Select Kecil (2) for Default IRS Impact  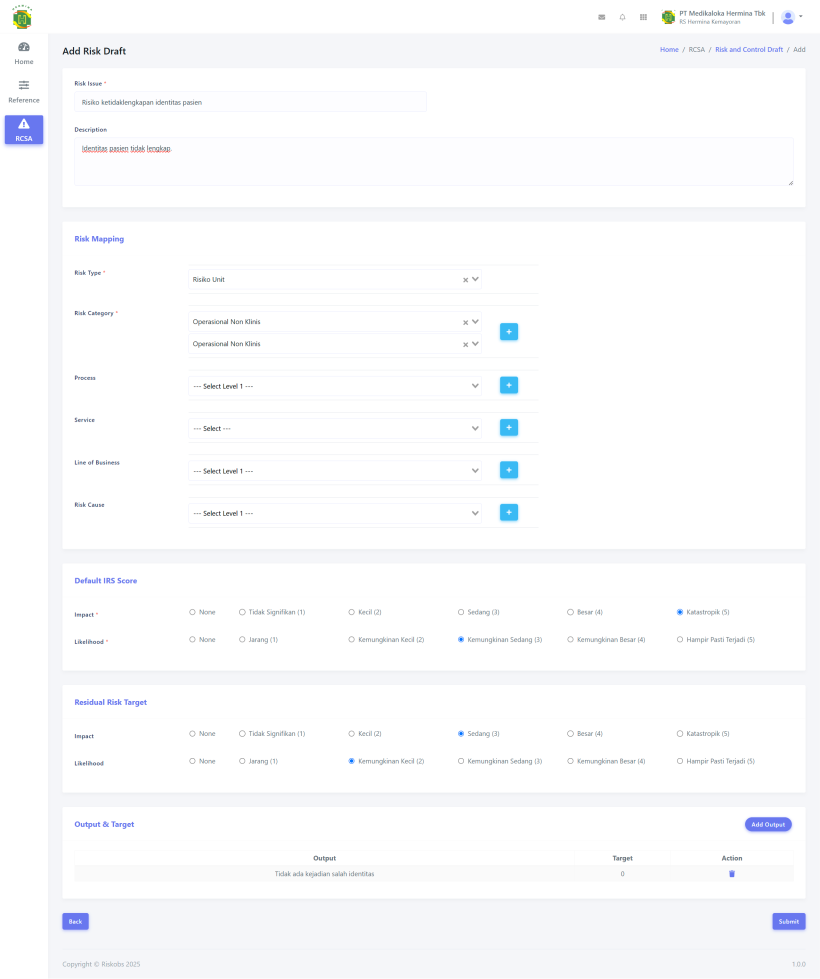pos(352,612)
